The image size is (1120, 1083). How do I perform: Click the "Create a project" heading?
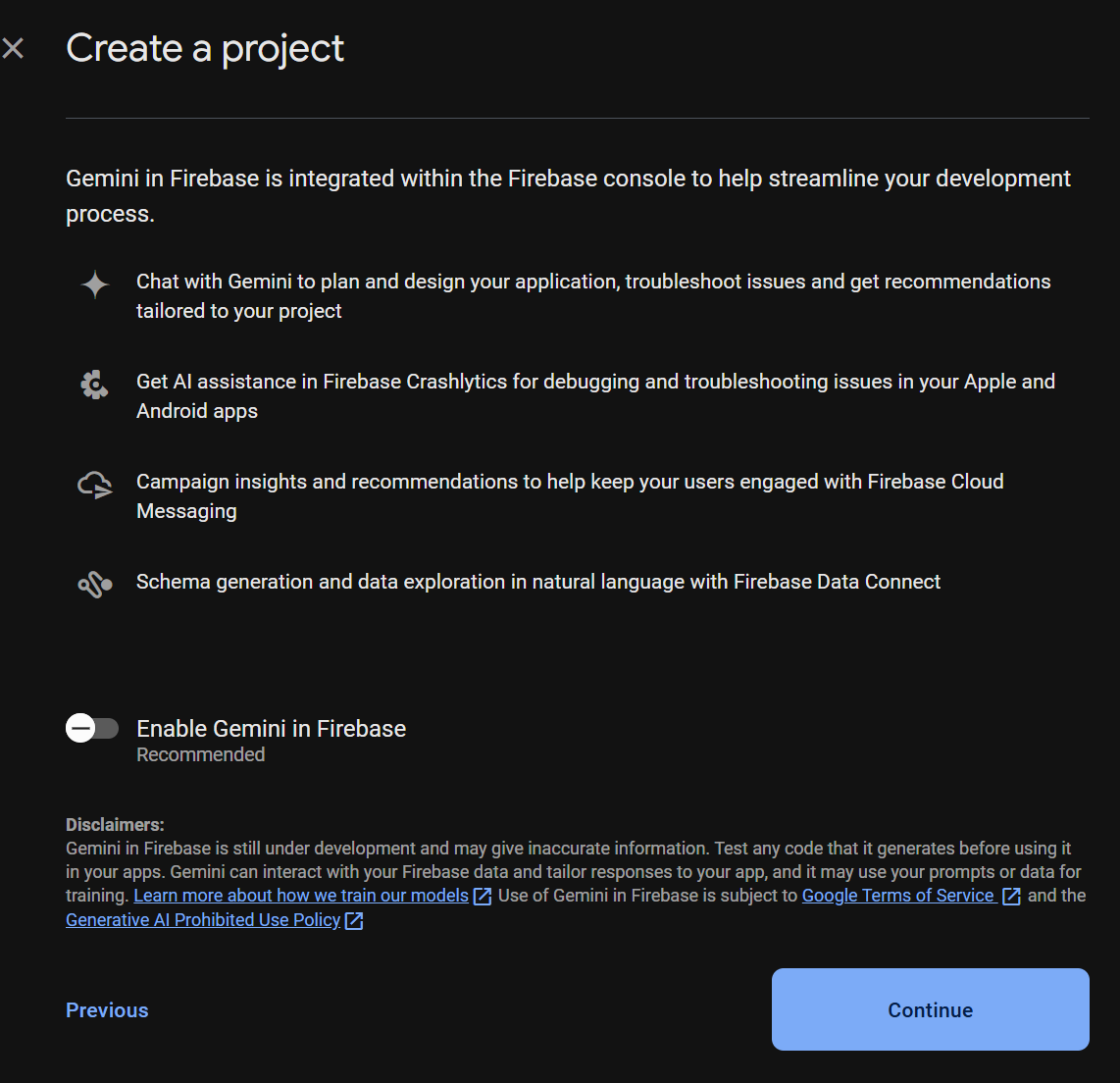coord(205,47)
